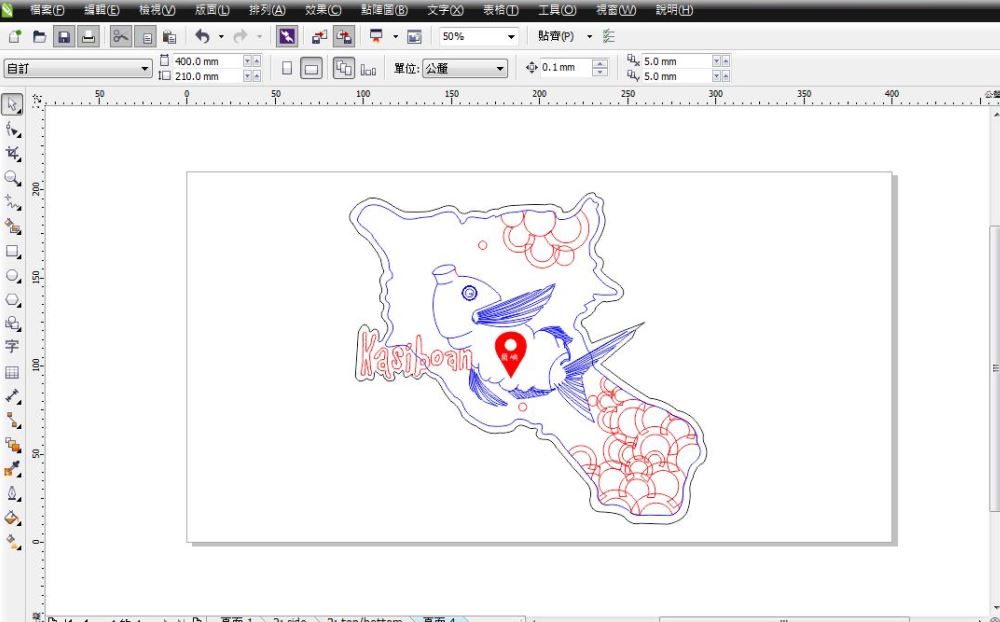The height and width of the screenshot is (622, 1000).
Task: Select the Fill bucket tool
Action: [13, 518]
